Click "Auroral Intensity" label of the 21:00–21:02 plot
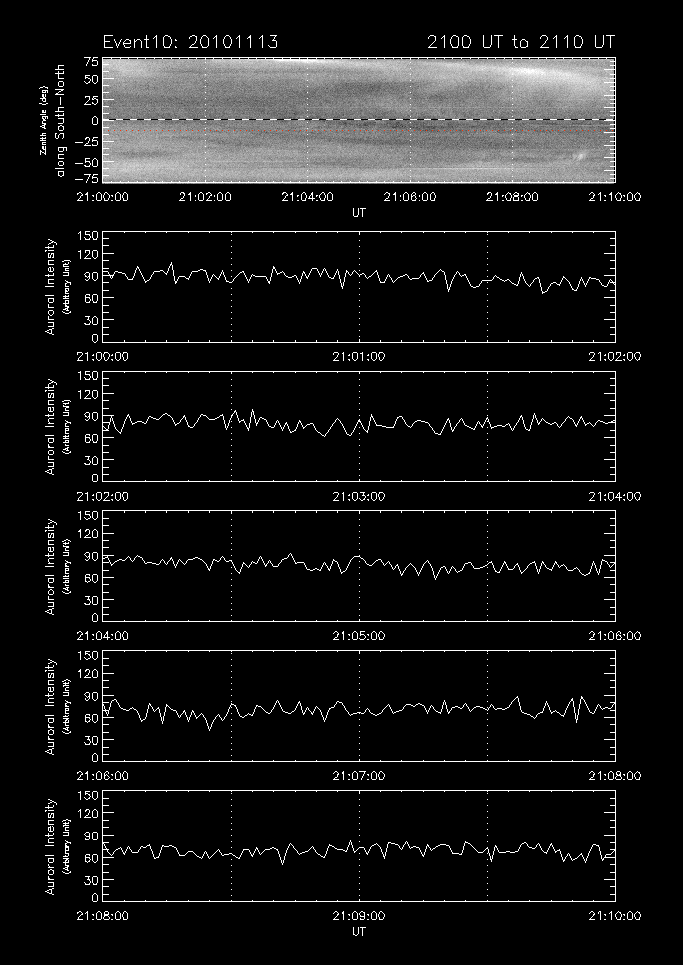Image resolution: width=683 pixels, height=965 pixels. coord(50,287)
